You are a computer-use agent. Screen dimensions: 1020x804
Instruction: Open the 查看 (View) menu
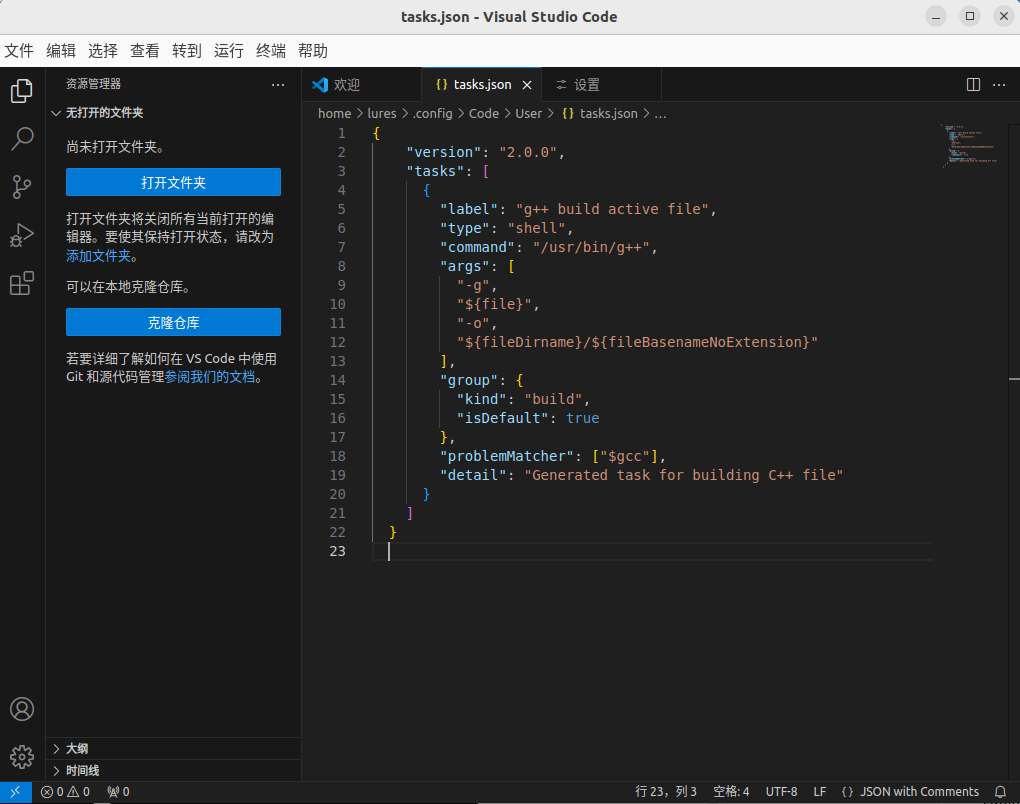(x=144, y=51)
